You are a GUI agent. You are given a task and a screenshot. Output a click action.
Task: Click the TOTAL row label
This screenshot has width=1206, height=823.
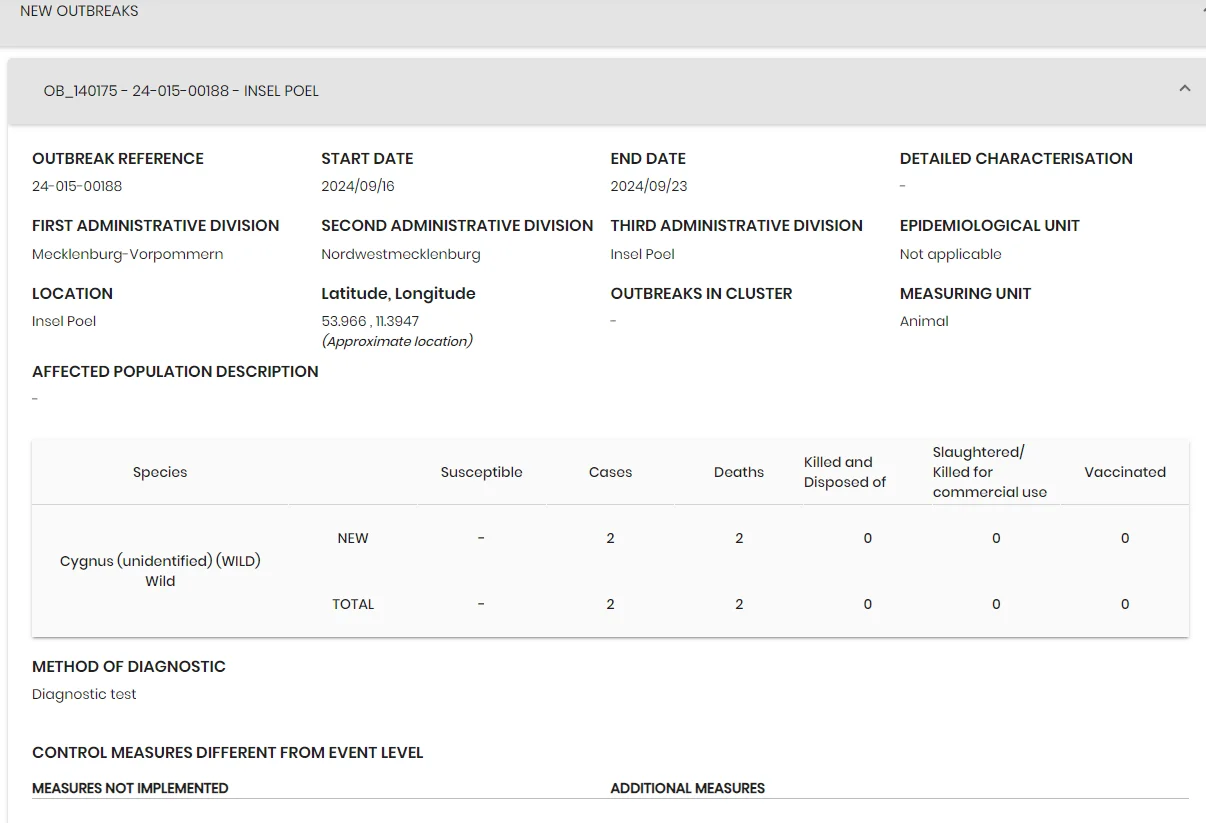[x=353, y=604]
